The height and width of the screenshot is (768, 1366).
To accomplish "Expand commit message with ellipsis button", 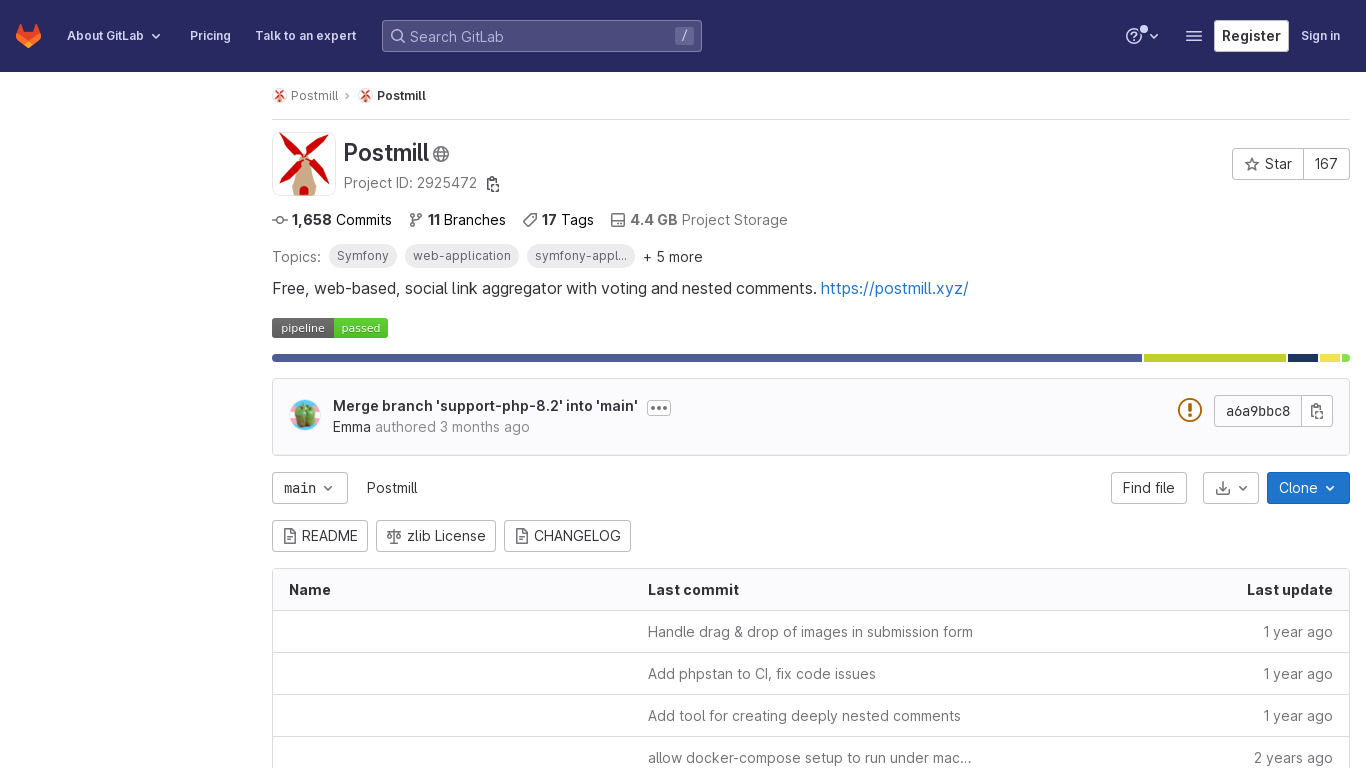I will tap(659, 408).
